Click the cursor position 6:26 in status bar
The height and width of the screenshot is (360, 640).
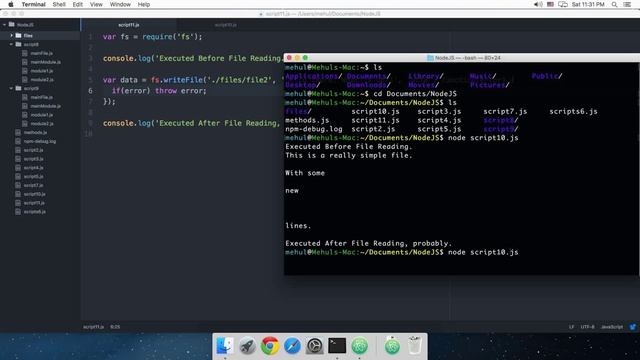pos(115,327)
